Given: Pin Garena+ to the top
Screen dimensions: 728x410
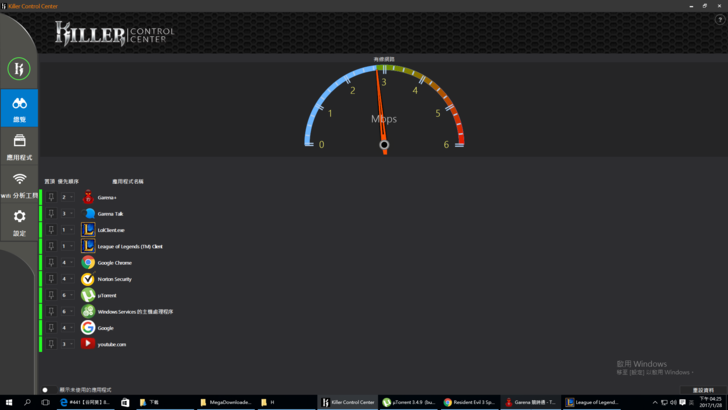Looking at the screenshot, I should click(x=51, y=197).
